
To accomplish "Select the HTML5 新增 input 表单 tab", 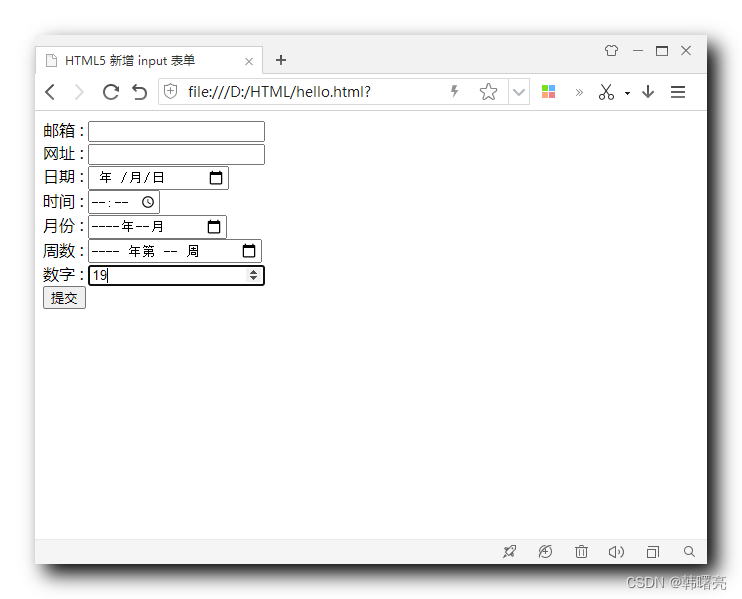I will 149,61.
